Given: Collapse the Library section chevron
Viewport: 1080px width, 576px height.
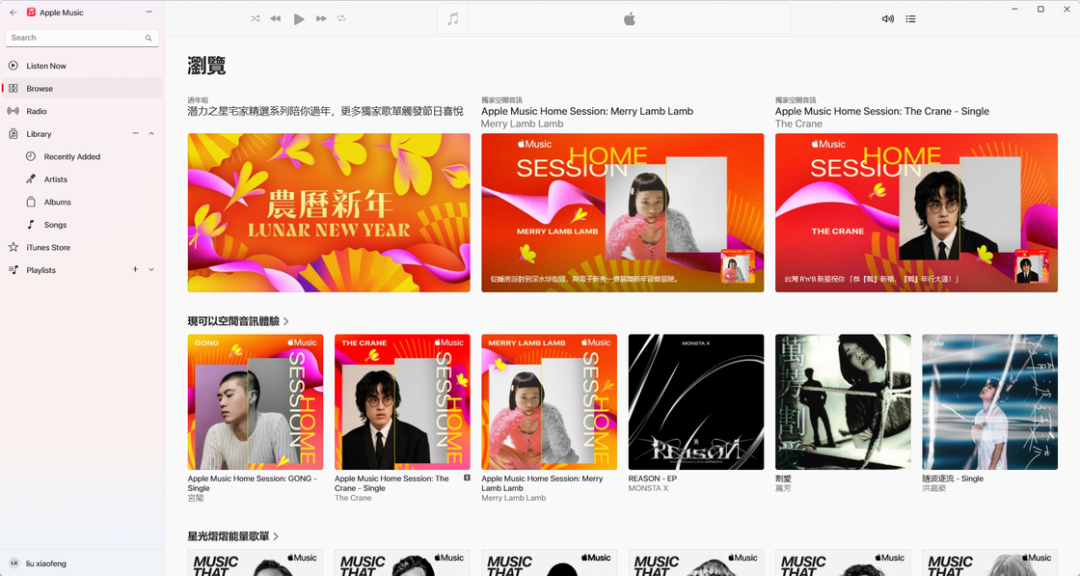Looking at the screenshot, I should (x=150, y=133).
